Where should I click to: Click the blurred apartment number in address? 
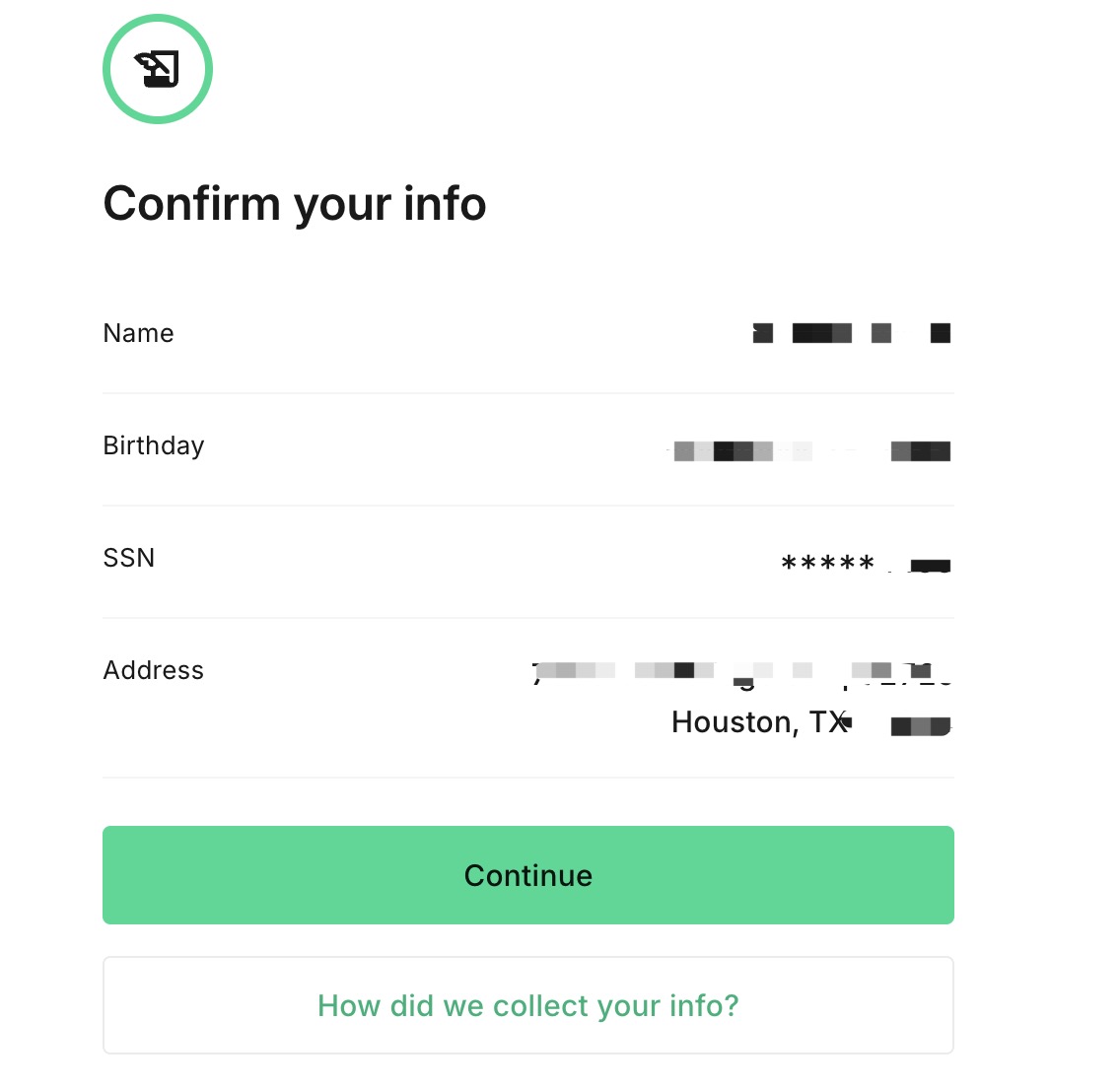(902, 671)
